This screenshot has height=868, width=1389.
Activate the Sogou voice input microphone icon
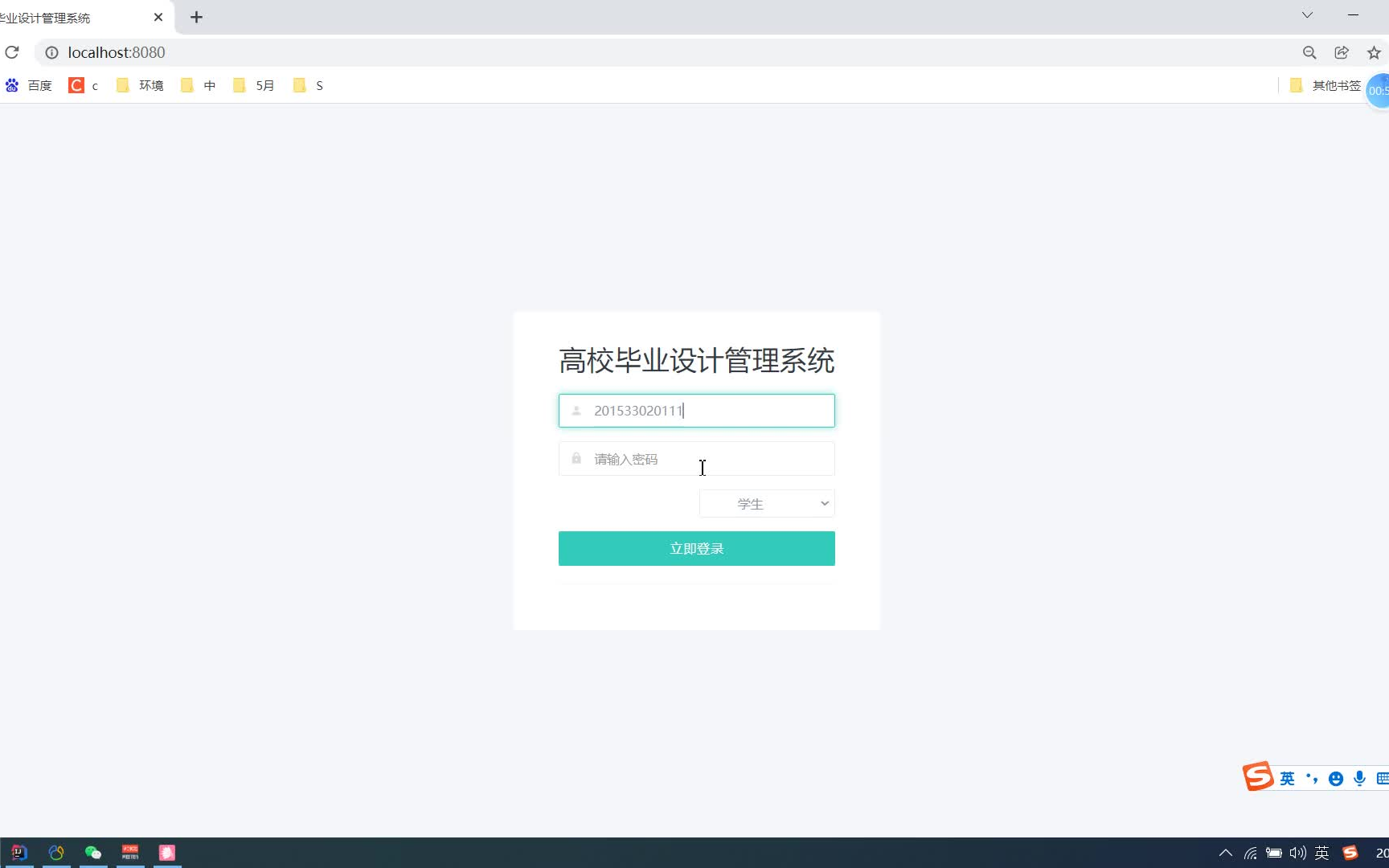[1359, 778]
